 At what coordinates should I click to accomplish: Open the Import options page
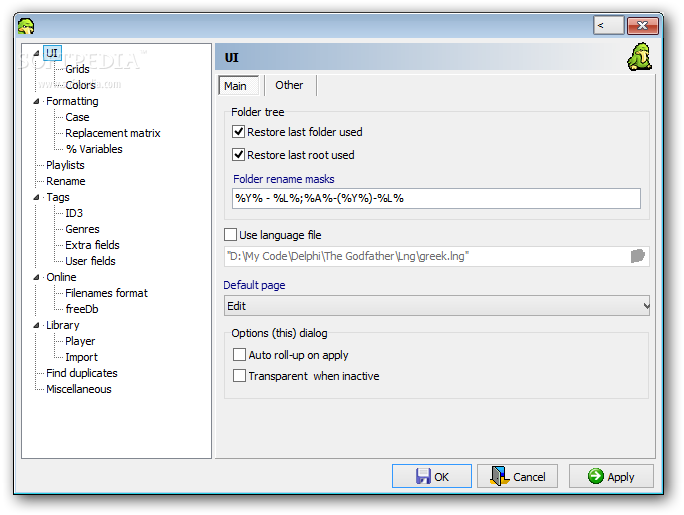pos(81,357)
